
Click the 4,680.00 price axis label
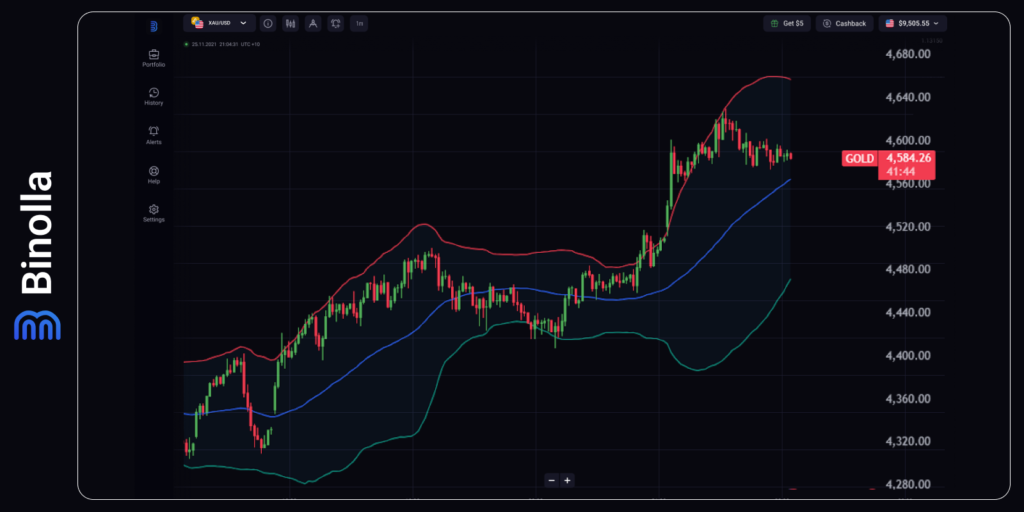tap(906, 54)
